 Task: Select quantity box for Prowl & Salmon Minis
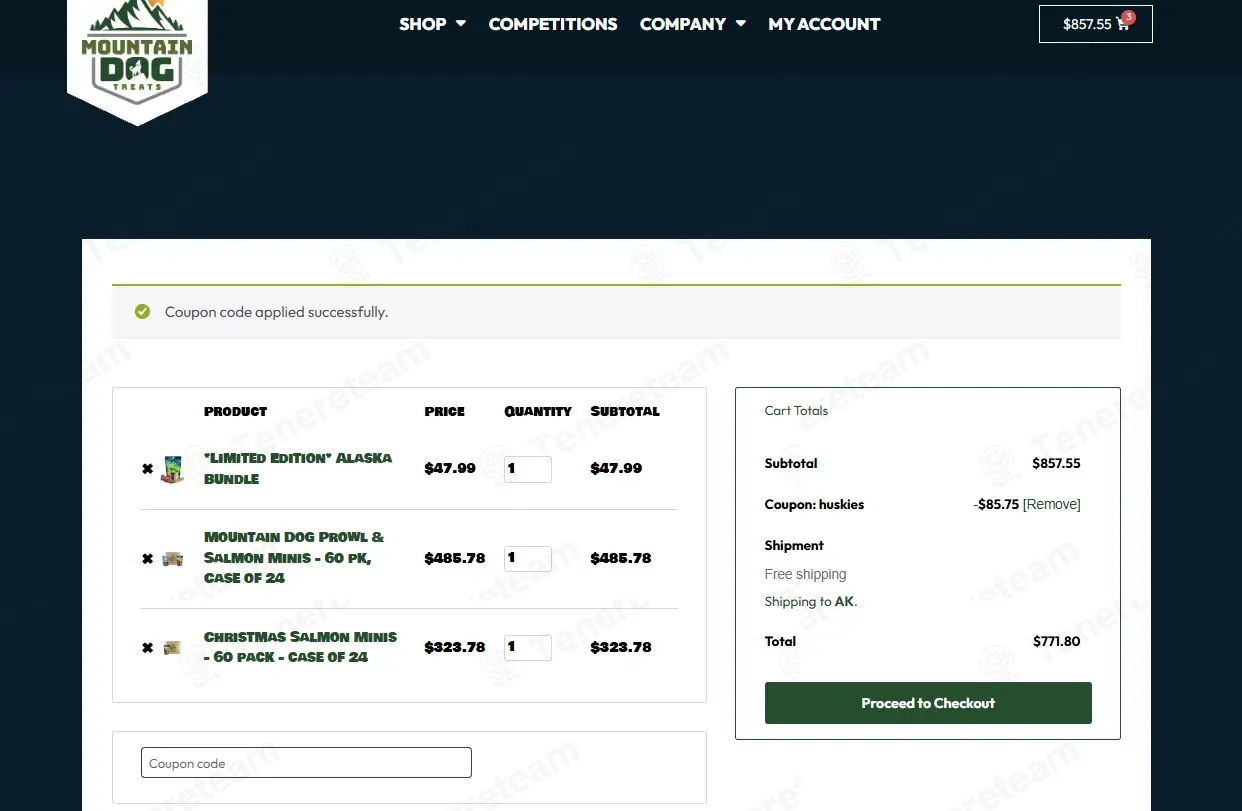coord(528,559)
